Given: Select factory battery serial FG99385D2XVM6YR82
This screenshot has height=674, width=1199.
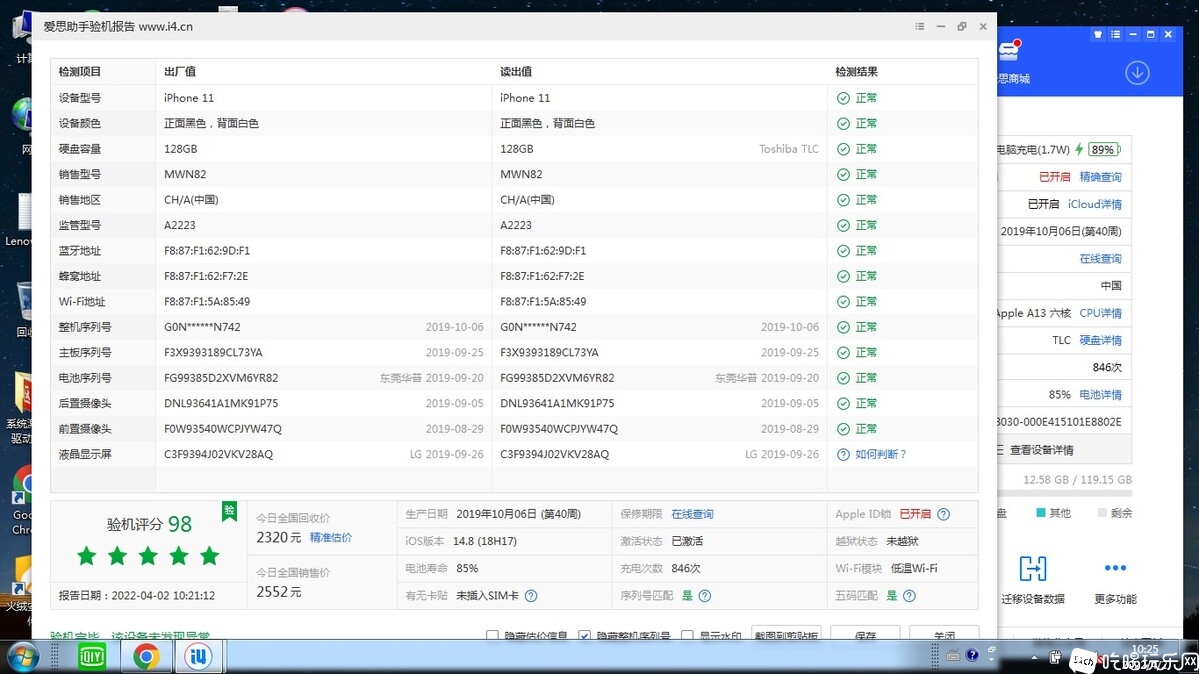Looking at the screenshot, I should click(x=221, y=378).
